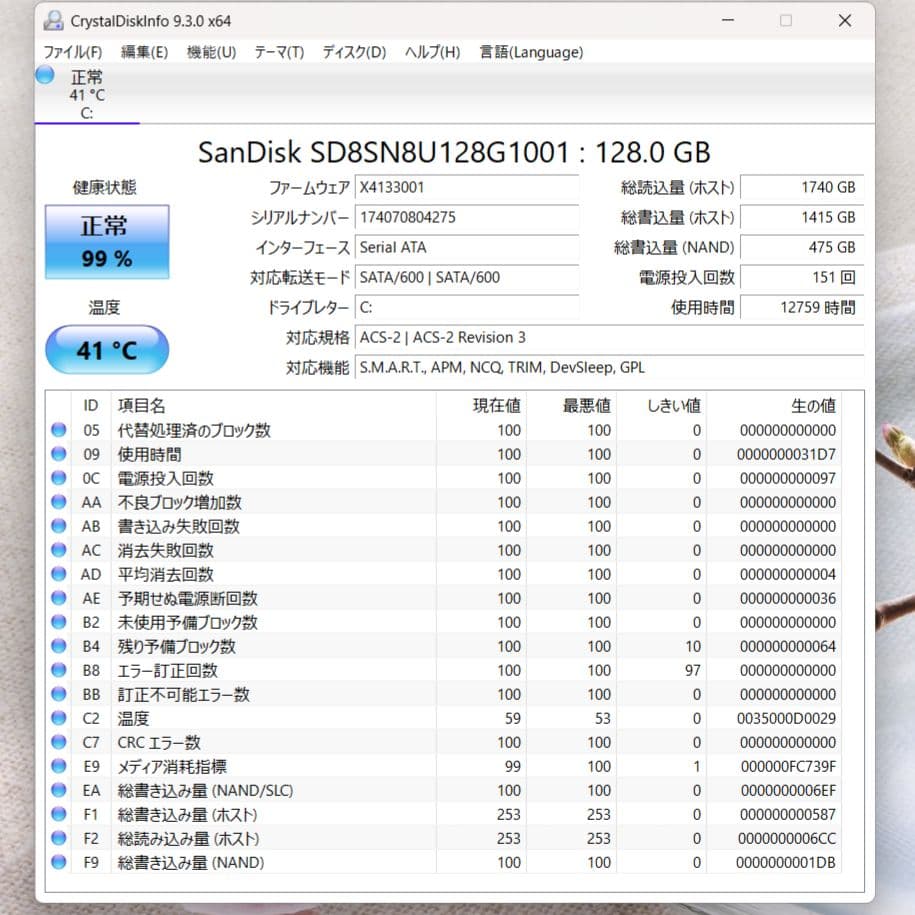Click blue dot beside 電源投入回数 attribute
Viewport: 915px width, 915px height.
[58, 478]
